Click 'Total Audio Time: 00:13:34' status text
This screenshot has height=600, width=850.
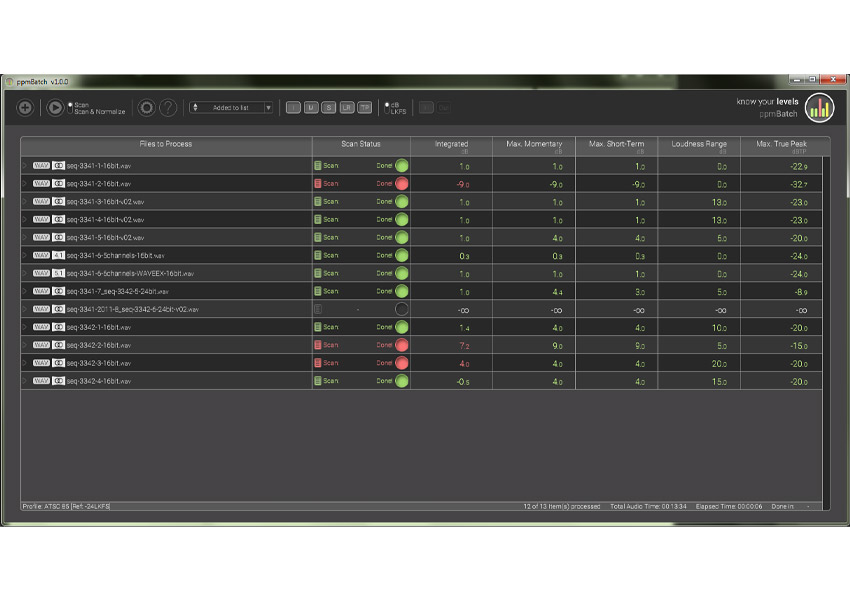648,506
